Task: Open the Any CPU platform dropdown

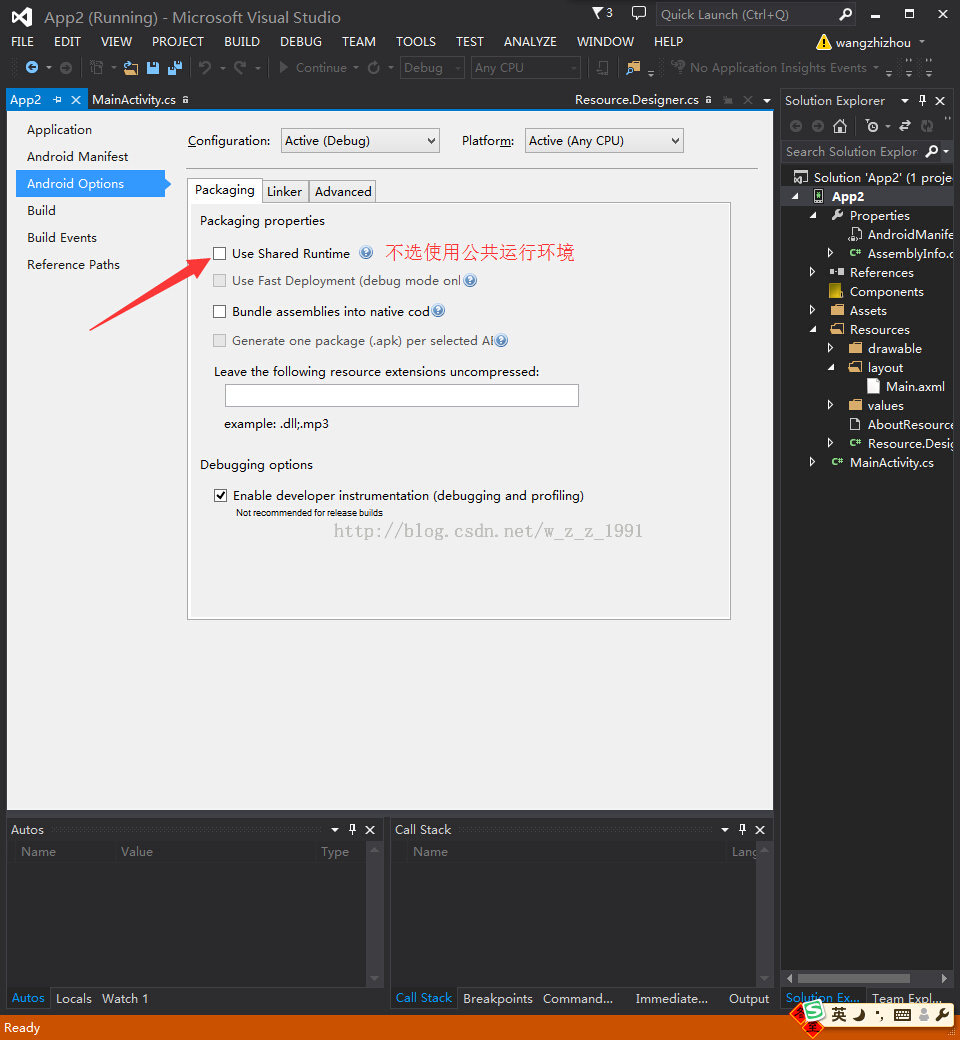Action: coord(525,68)
